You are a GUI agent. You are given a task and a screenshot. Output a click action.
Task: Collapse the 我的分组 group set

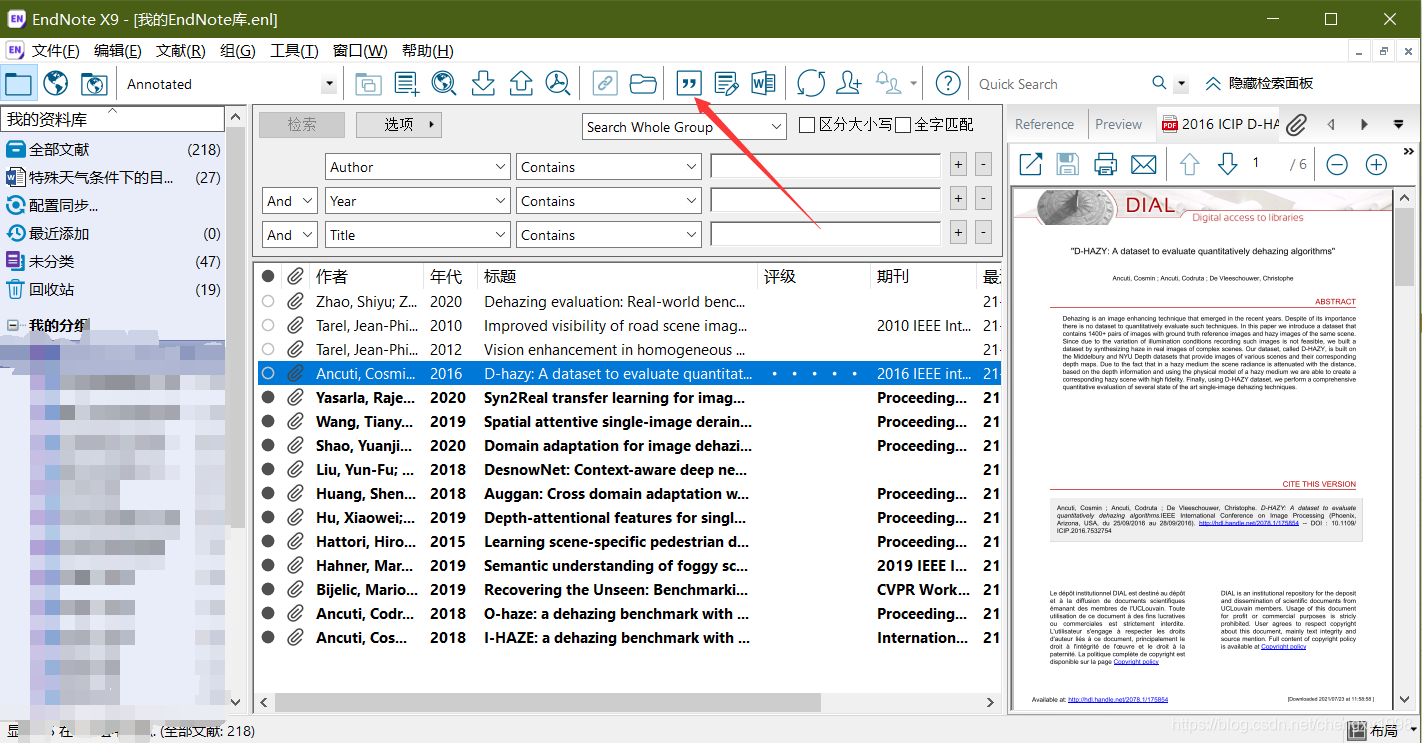[13, 325]
